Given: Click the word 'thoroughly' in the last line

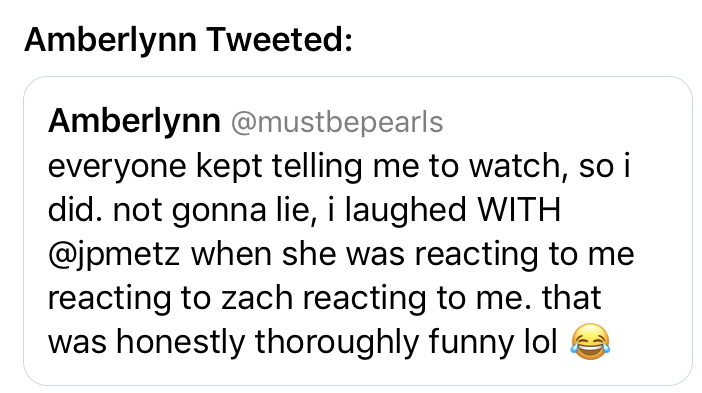Looking at the screenshot, I should click(337, 343).
